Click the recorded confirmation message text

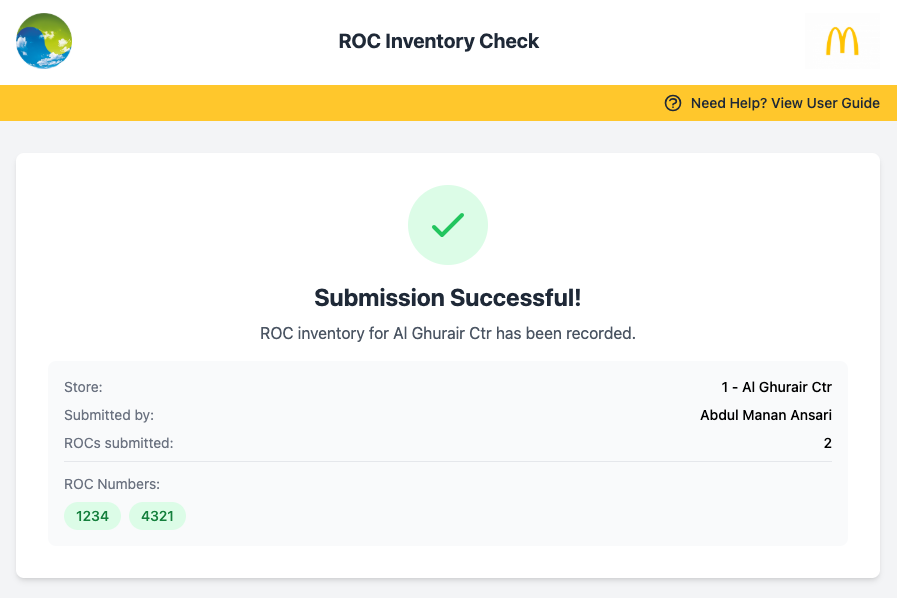click(x=447, y=333)
